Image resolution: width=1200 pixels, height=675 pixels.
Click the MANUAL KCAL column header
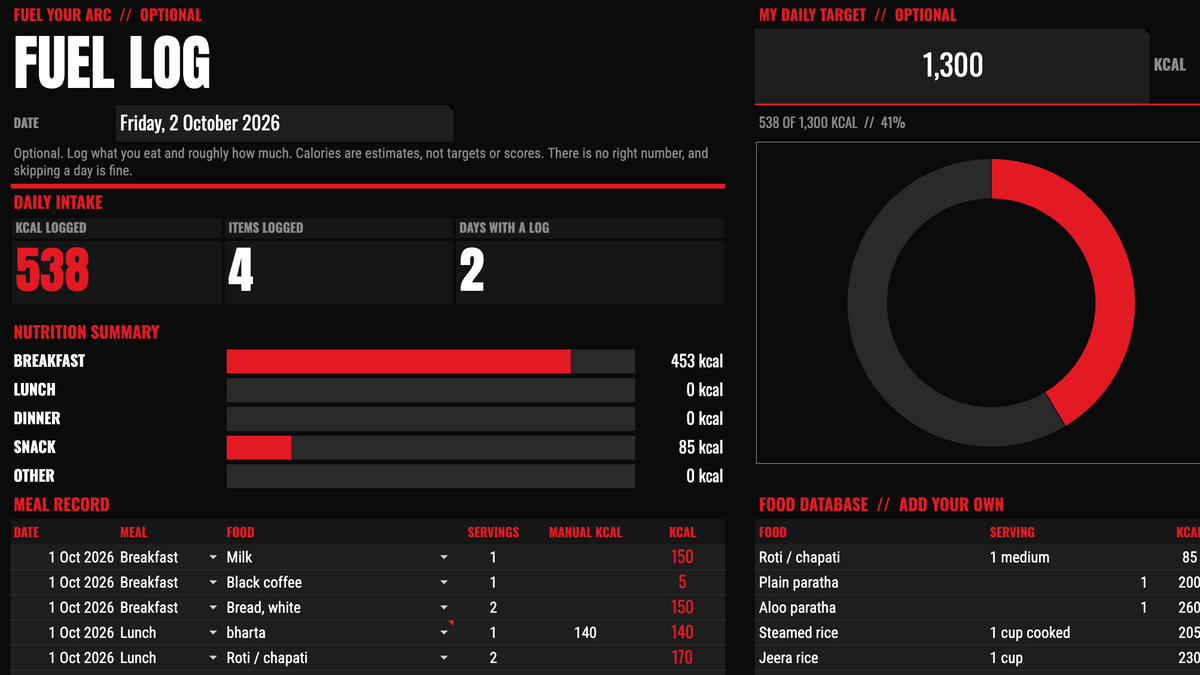pos(585,532)
